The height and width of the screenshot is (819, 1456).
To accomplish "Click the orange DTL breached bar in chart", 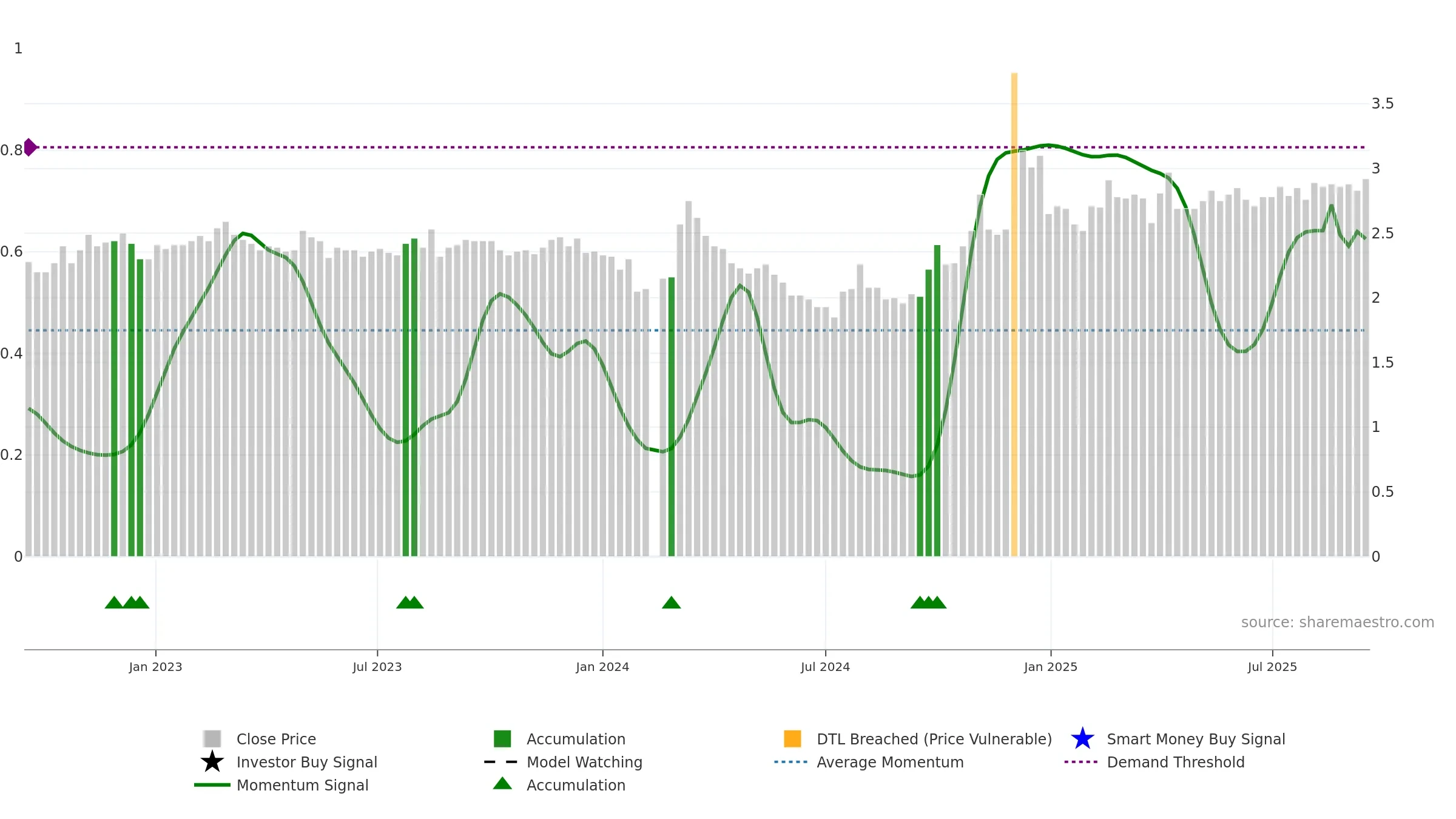I will (1014, 314).
